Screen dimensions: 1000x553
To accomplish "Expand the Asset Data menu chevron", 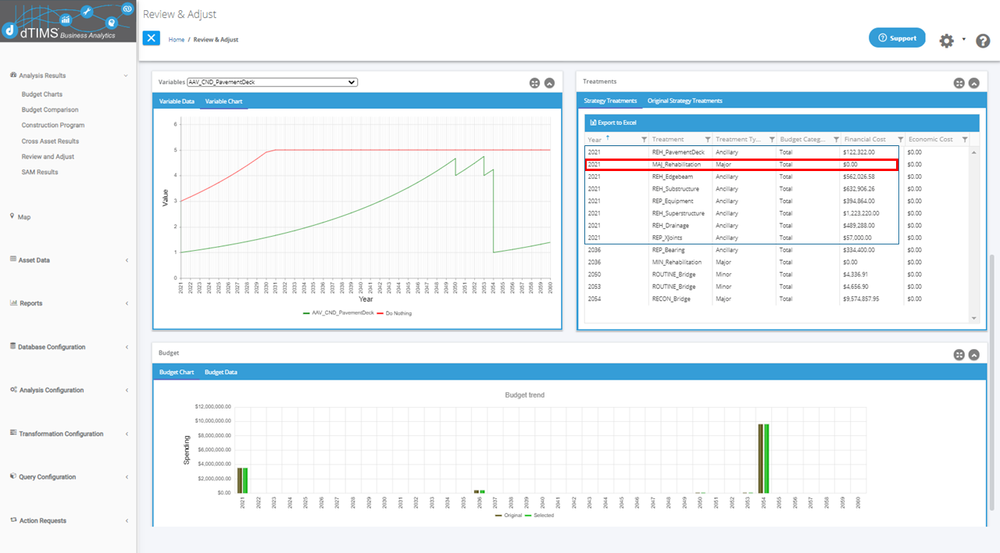I will pos(126,260).
